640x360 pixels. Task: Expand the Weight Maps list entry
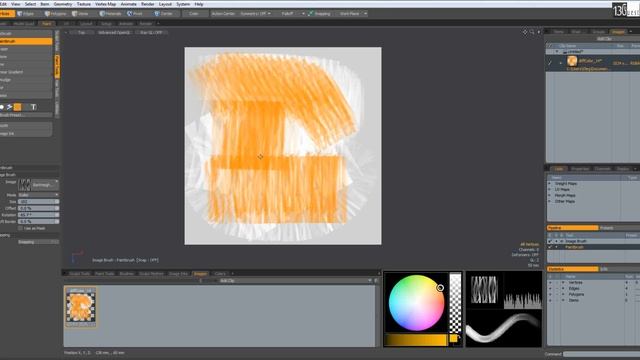pyautogui.click(x=549, y=184)
